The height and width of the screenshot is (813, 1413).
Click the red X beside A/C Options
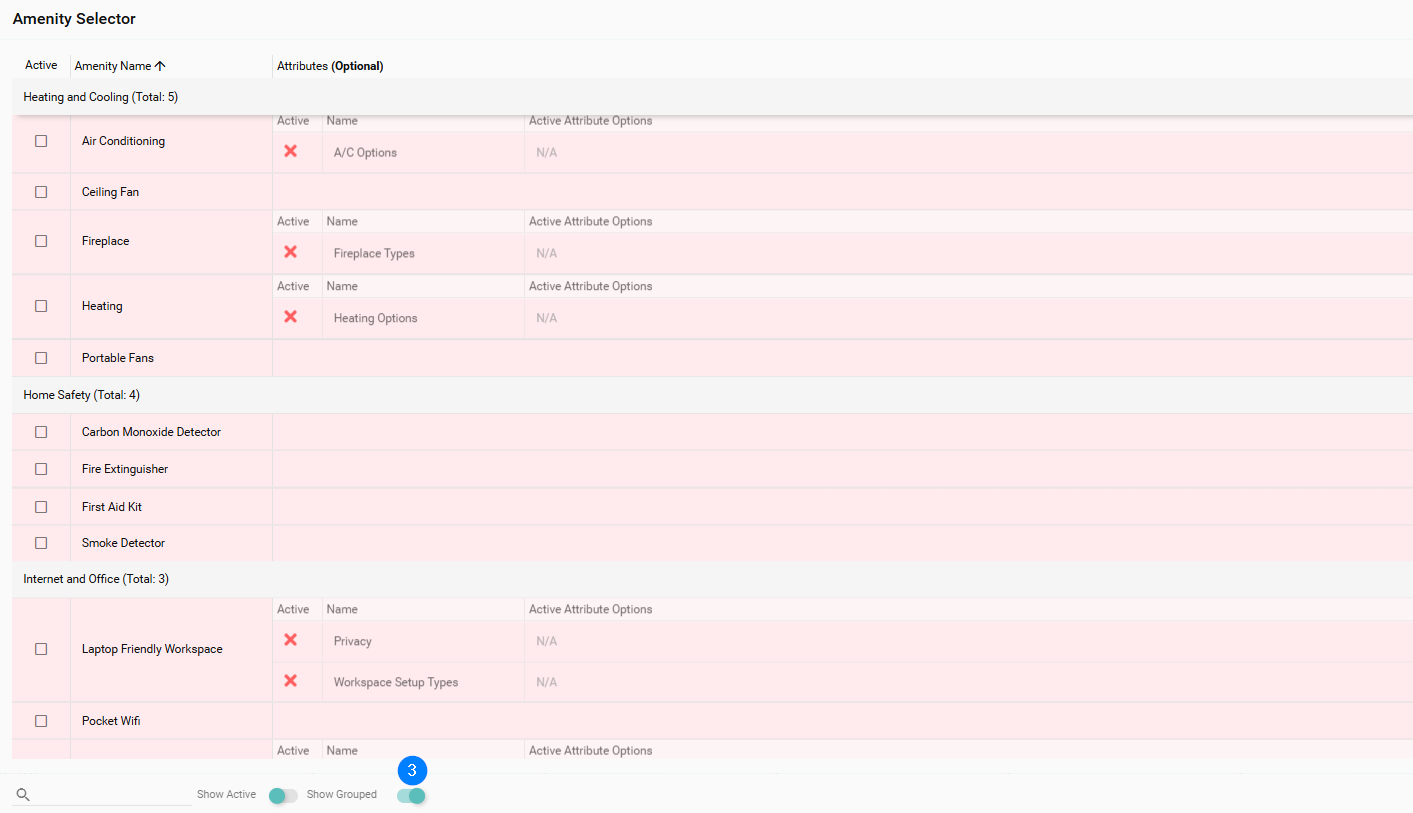click(x=290, y=152)
